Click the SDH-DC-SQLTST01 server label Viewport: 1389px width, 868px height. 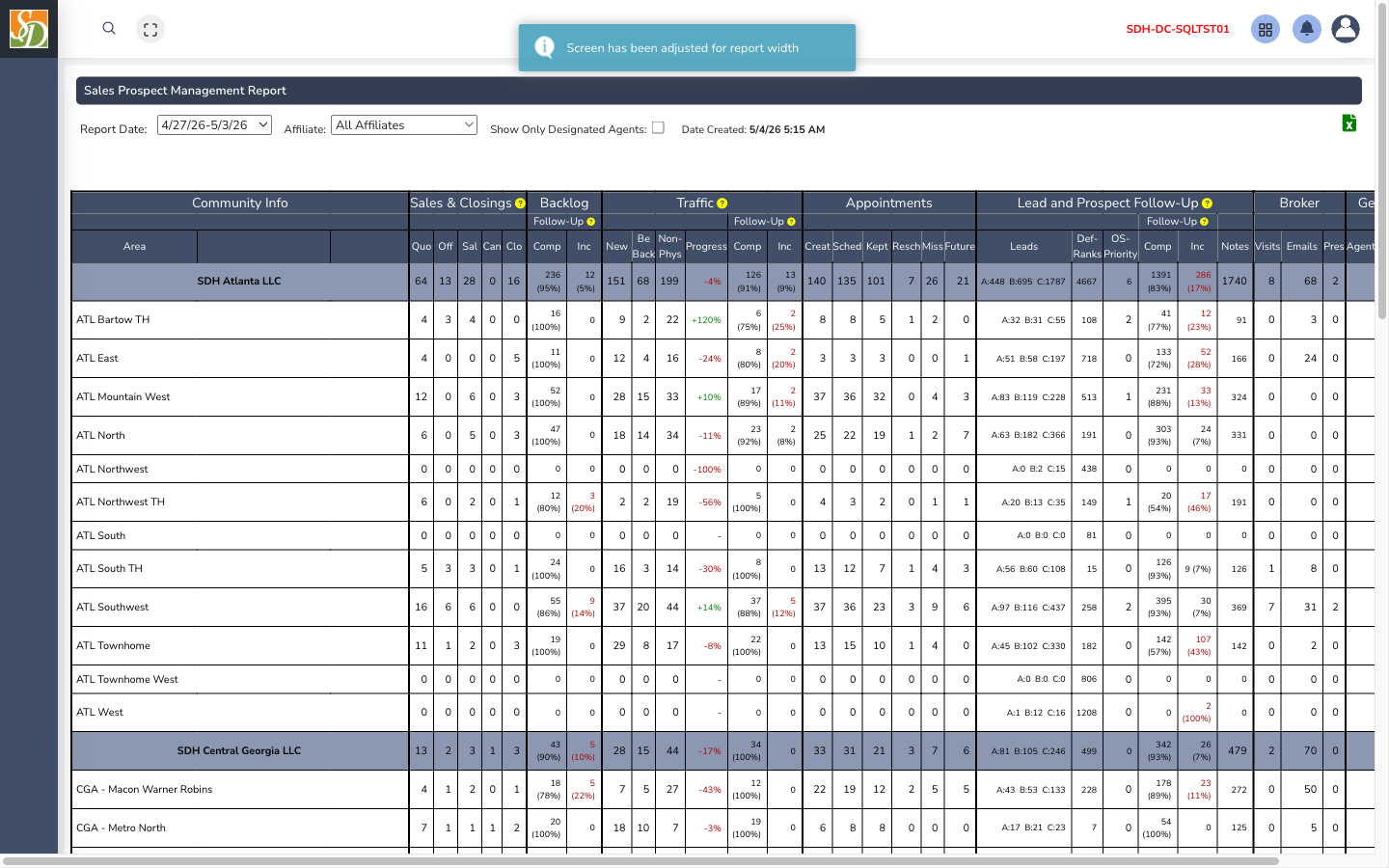(1178, 29)
